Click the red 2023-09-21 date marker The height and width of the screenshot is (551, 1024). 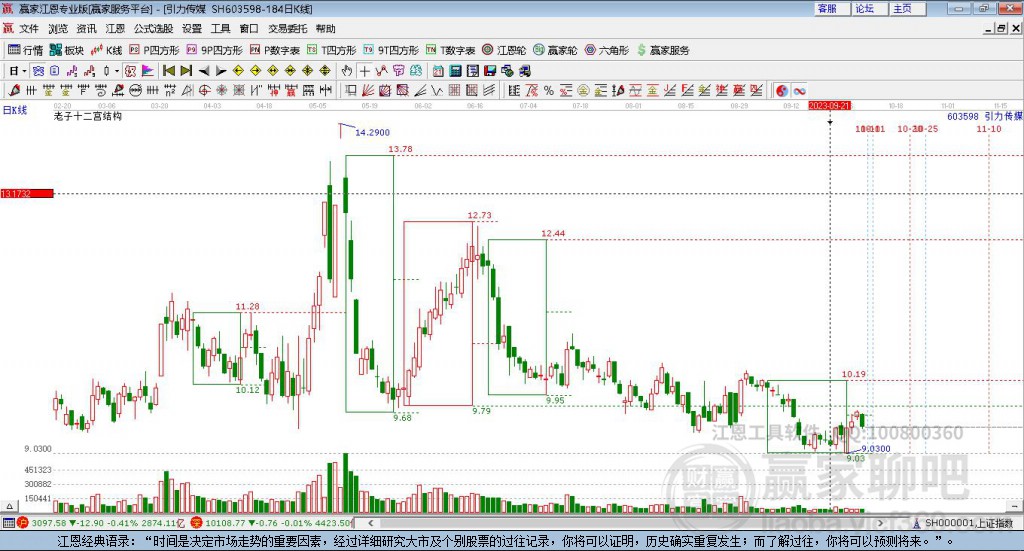829,106
